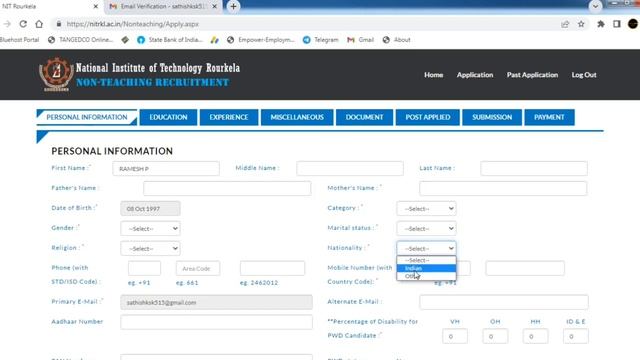The width and height of the screenshot is (640, 360).
Task: Choose Indian in the Nationality list
Action: 426,268
